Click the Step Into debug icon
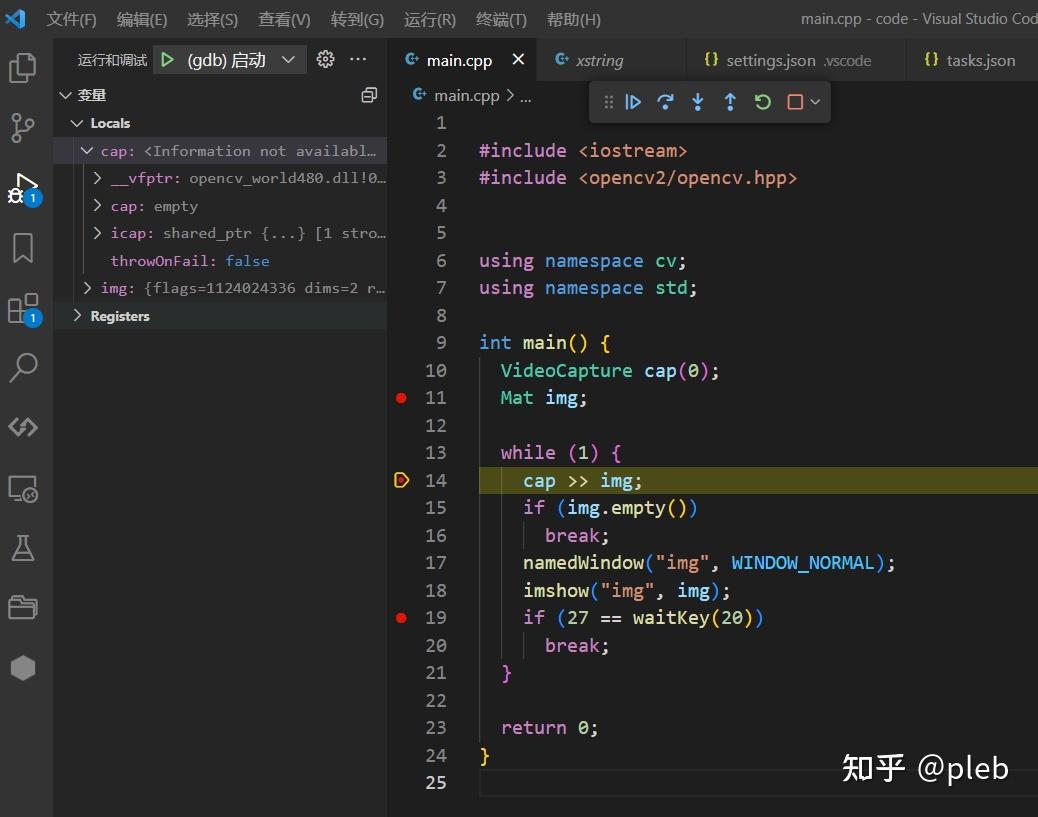1038x817 pixels. coord(697,101)
